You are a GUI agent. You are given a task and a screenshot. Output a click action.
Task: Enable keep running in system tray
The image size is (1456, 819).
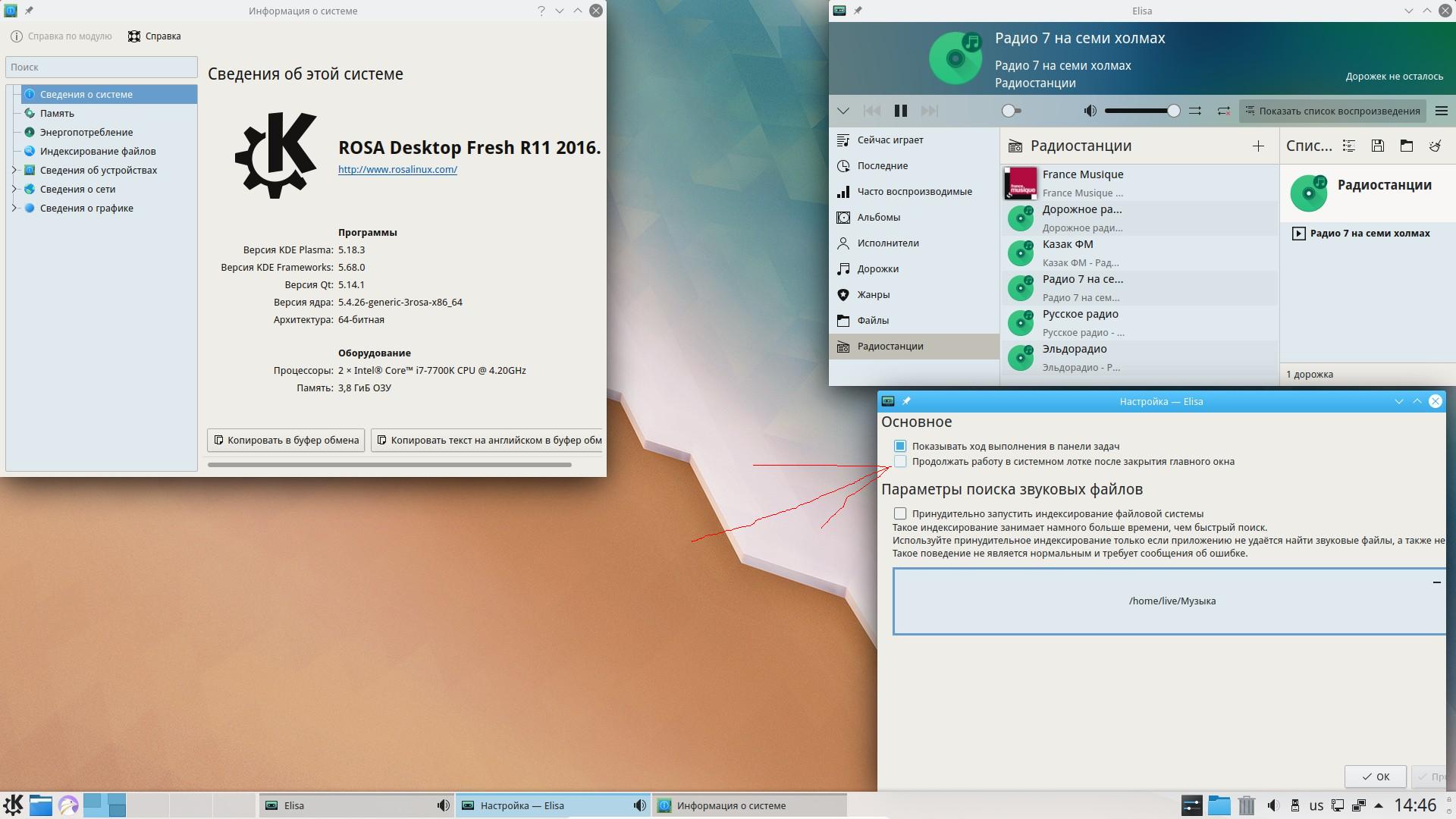coord(900,461)
